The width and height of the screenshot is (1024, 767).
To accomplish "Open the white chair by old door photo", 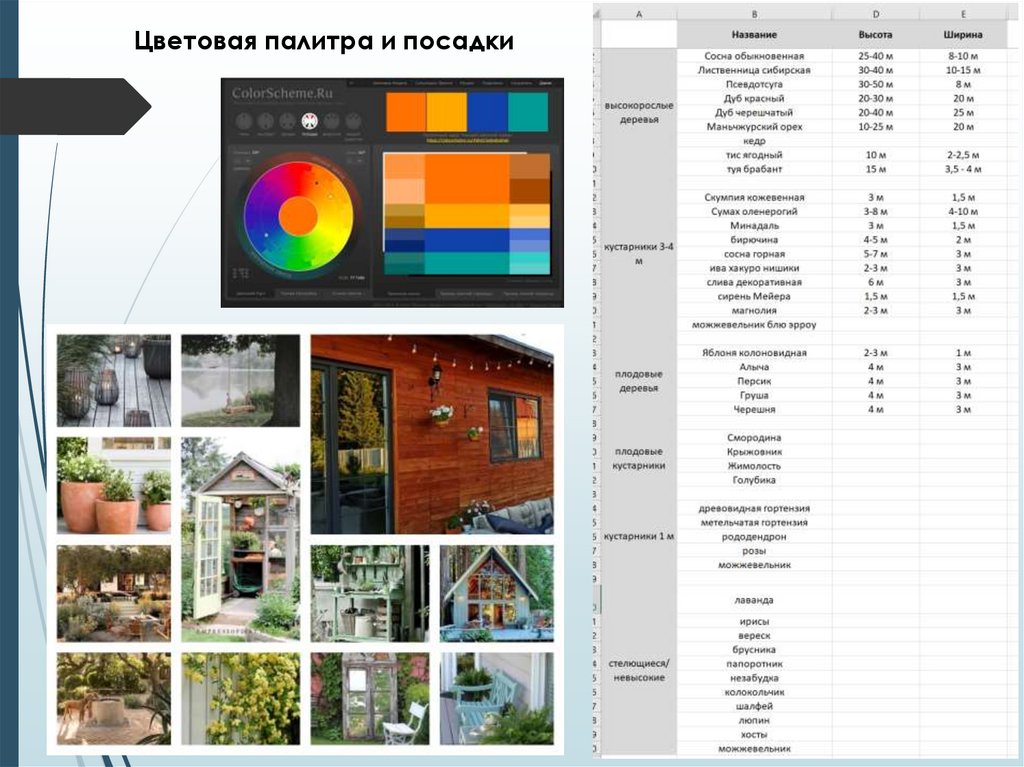I will click(370, 698).
